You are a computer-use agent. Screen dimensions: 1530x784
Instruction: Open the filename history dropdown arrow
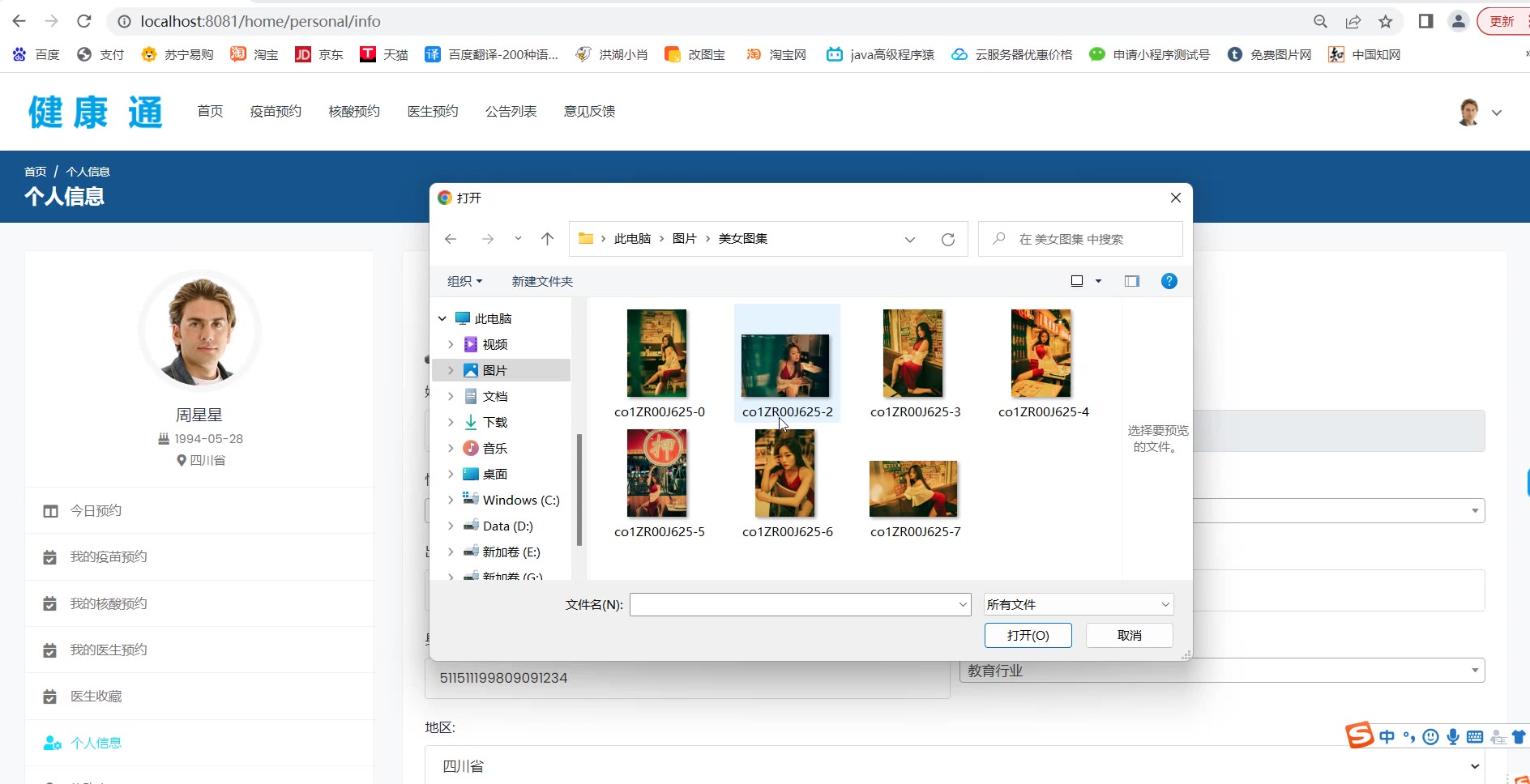tap(963, 604)
